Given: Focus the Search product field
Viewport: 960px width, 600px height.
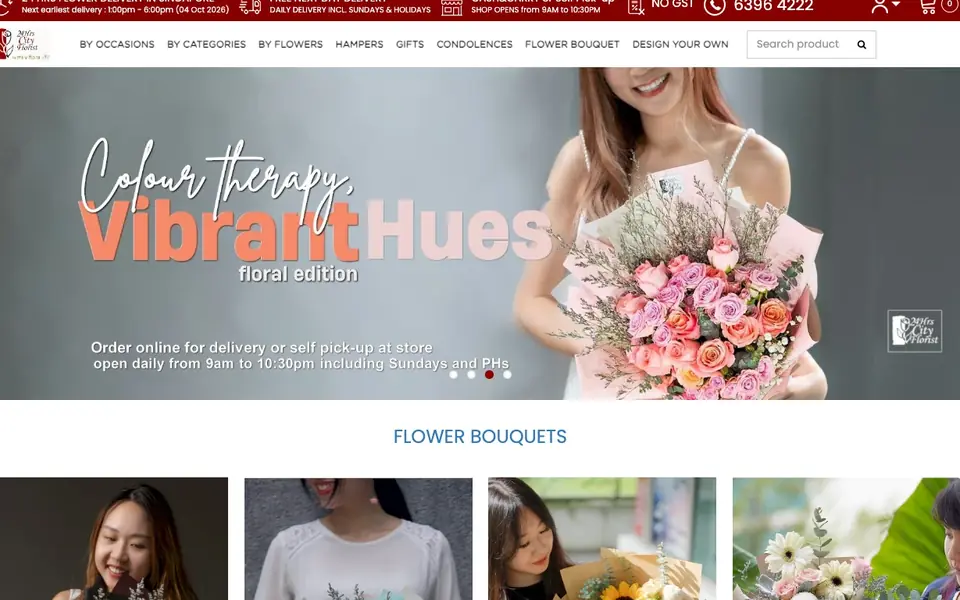Looking at the screenshot, I should pyautogui.click(x=811, y=45).
